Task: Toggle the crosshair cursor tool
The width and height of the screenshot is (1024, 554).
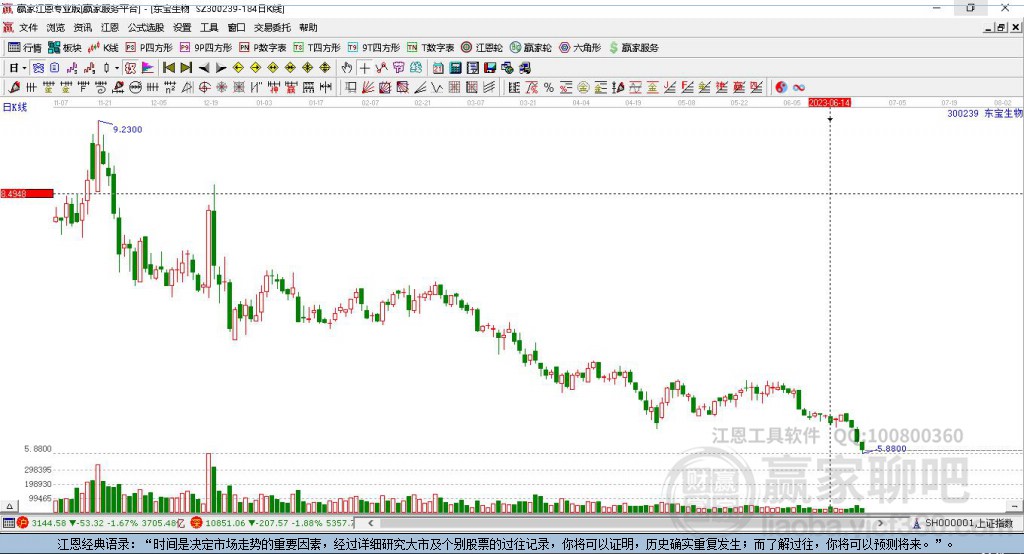Action: click(364, 68)
